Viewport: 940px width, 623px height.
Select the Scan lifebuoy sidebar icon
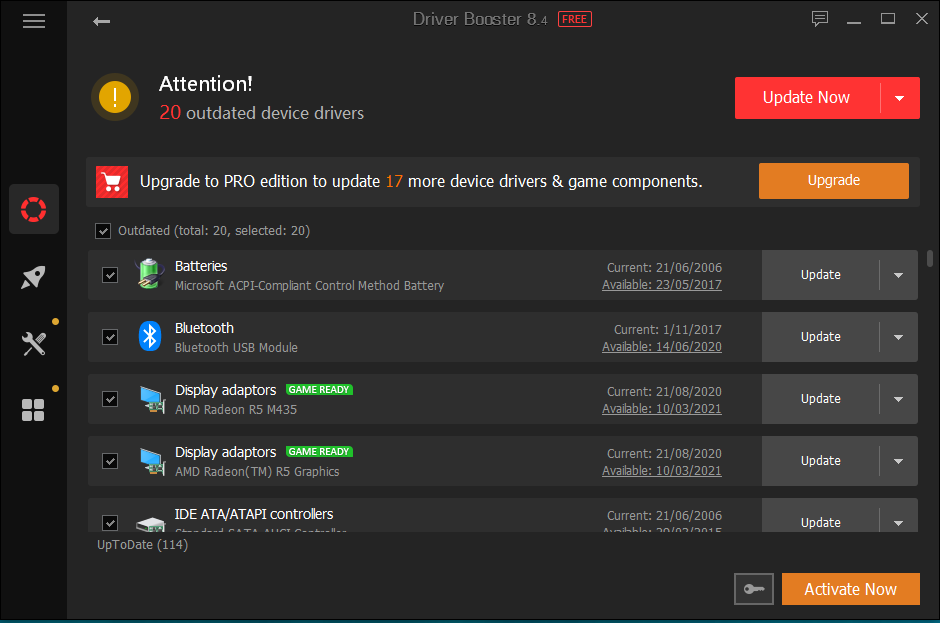tap(34, 209)
